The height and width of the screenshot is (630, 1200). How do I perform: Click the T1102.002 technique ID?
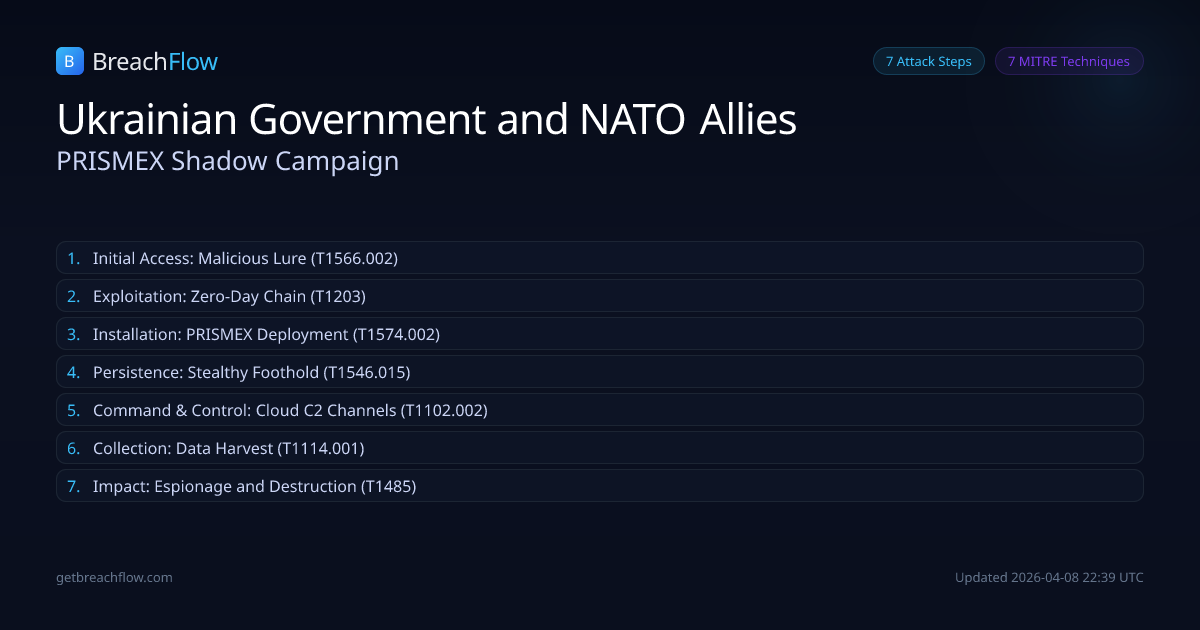point(444,410)
